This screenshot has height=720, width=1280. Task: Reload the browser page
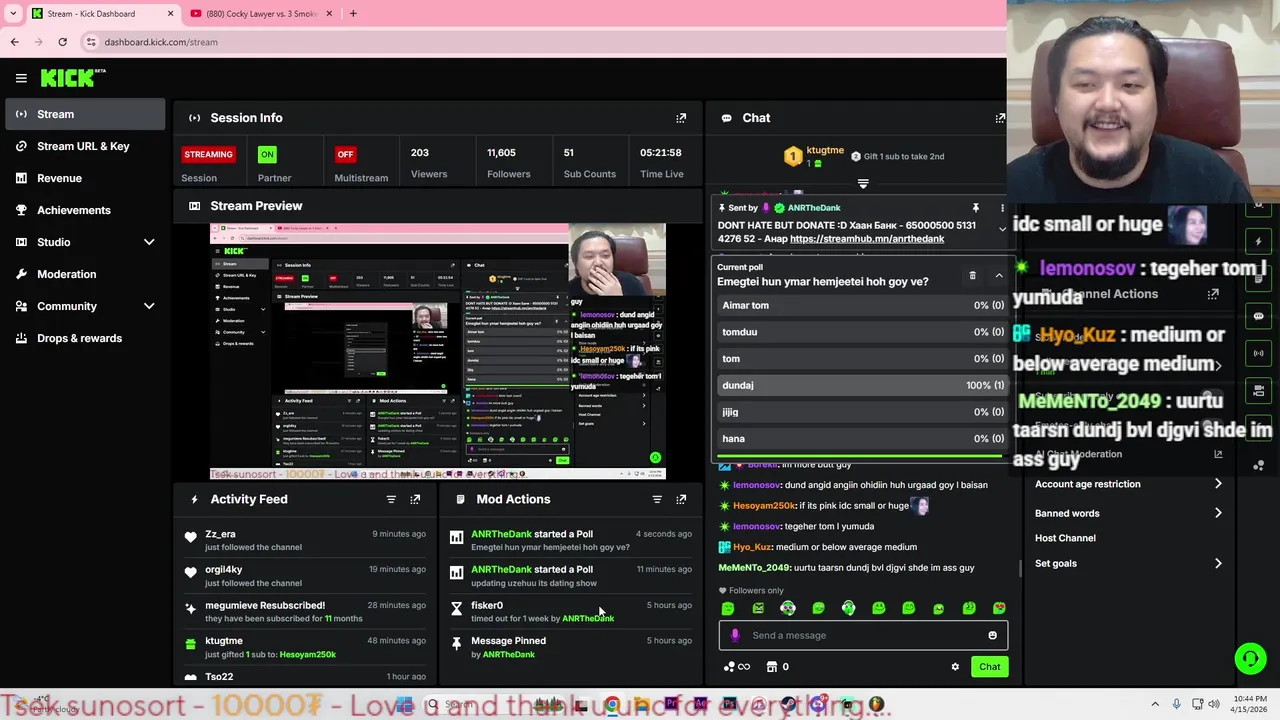coord(62,42)
